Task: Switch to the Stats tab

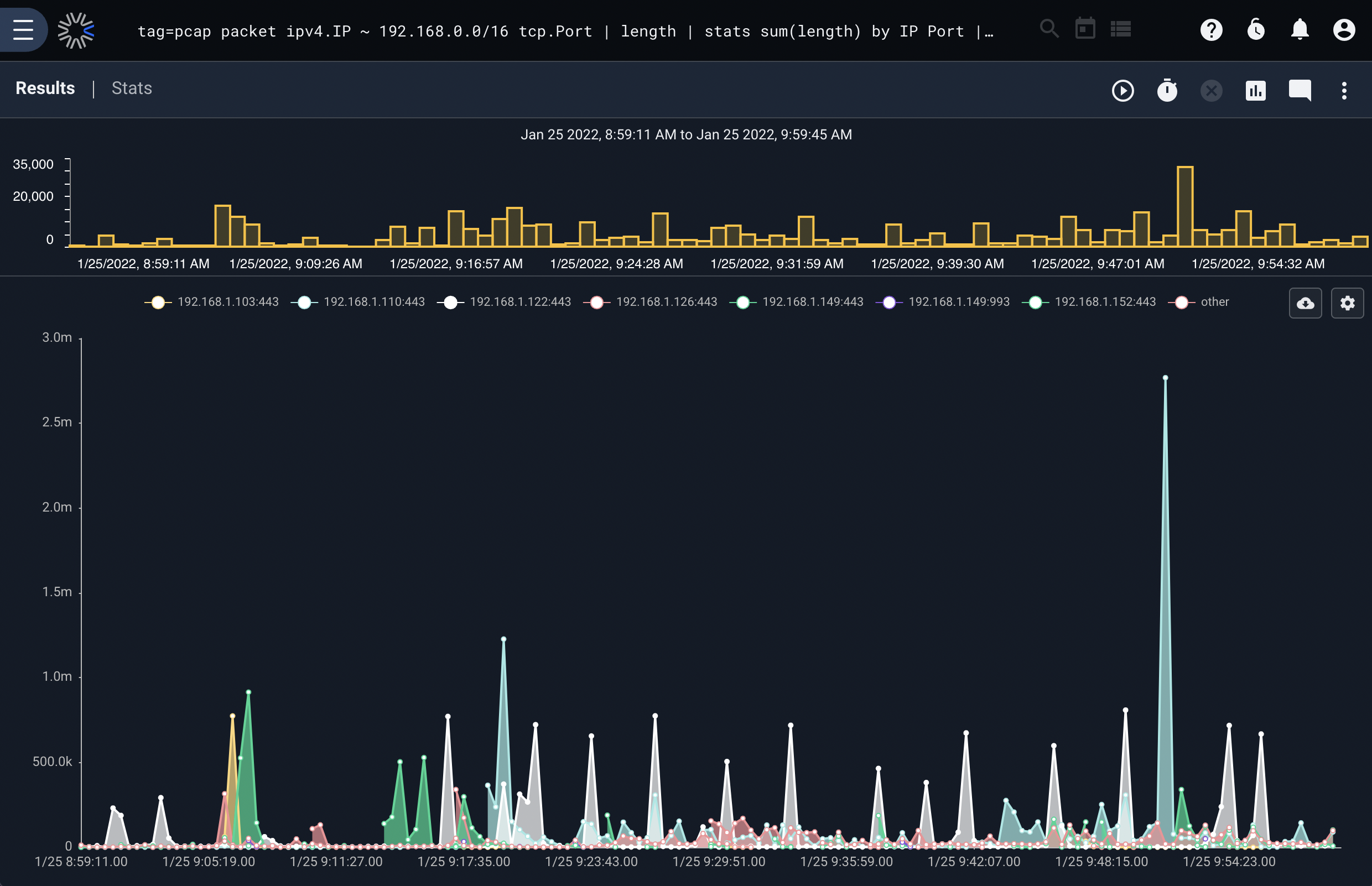Action: 132,88
